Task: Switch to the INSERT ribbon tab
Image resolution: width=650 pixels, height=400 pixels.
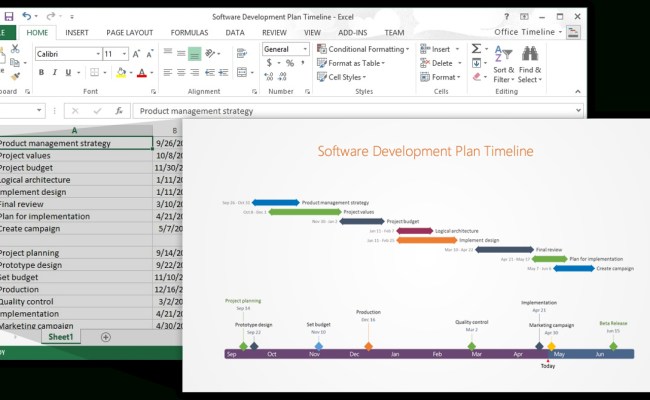Action: click(x=77, y=33)
